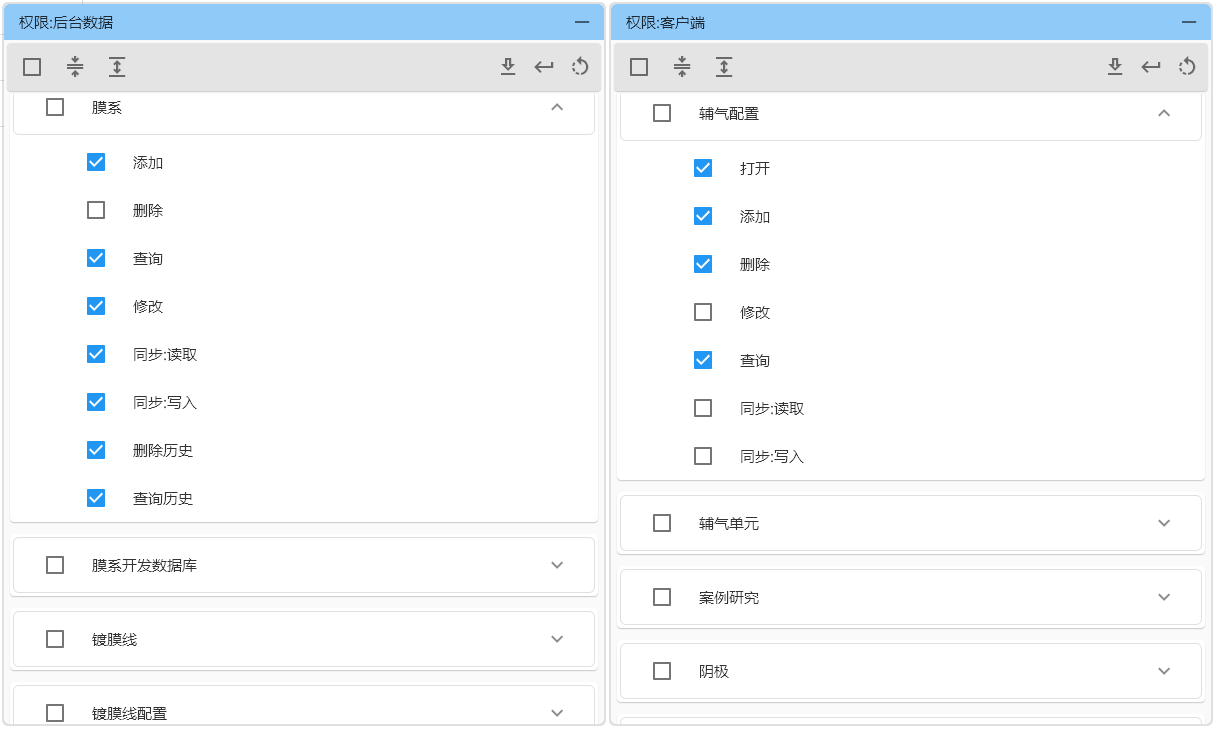Expand the 辅气单元 section chevron
This screenshot has width=1216, height=730.
pyautogui.click(x=1164, y=523)
